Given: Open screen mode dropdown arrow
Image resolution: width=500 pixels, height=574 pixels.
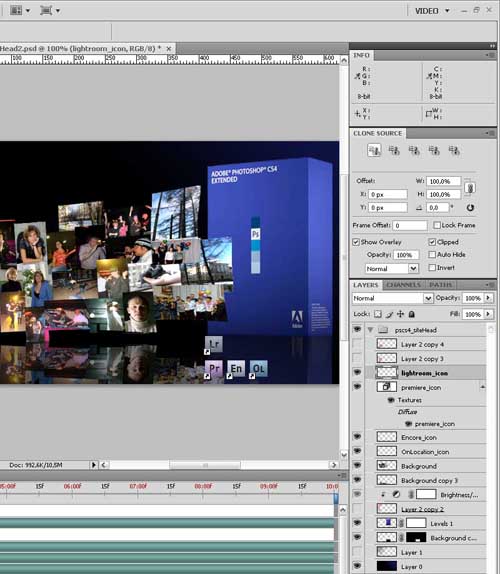Looking at the screenshot, I should pyautogui.click(x=58, y=11).
